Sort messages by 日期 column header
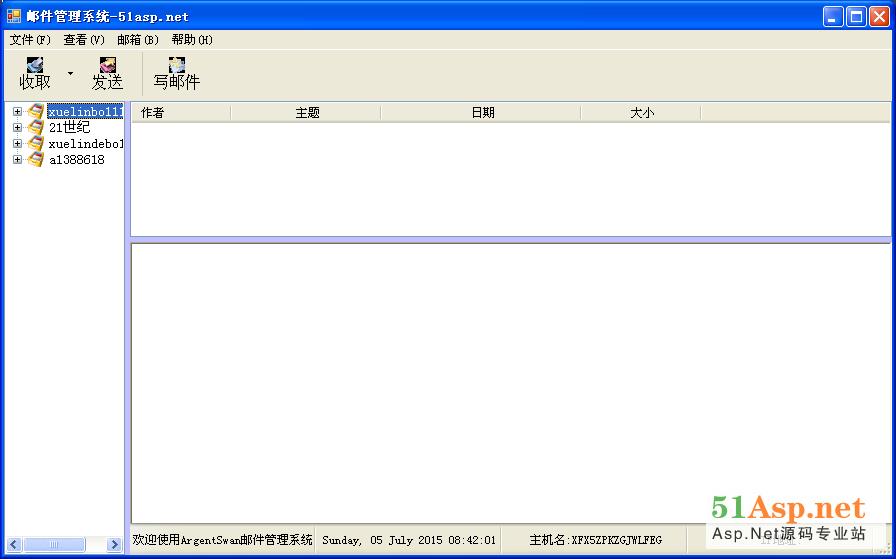This screenshot has height=559, width=896. tap(482, 113)
